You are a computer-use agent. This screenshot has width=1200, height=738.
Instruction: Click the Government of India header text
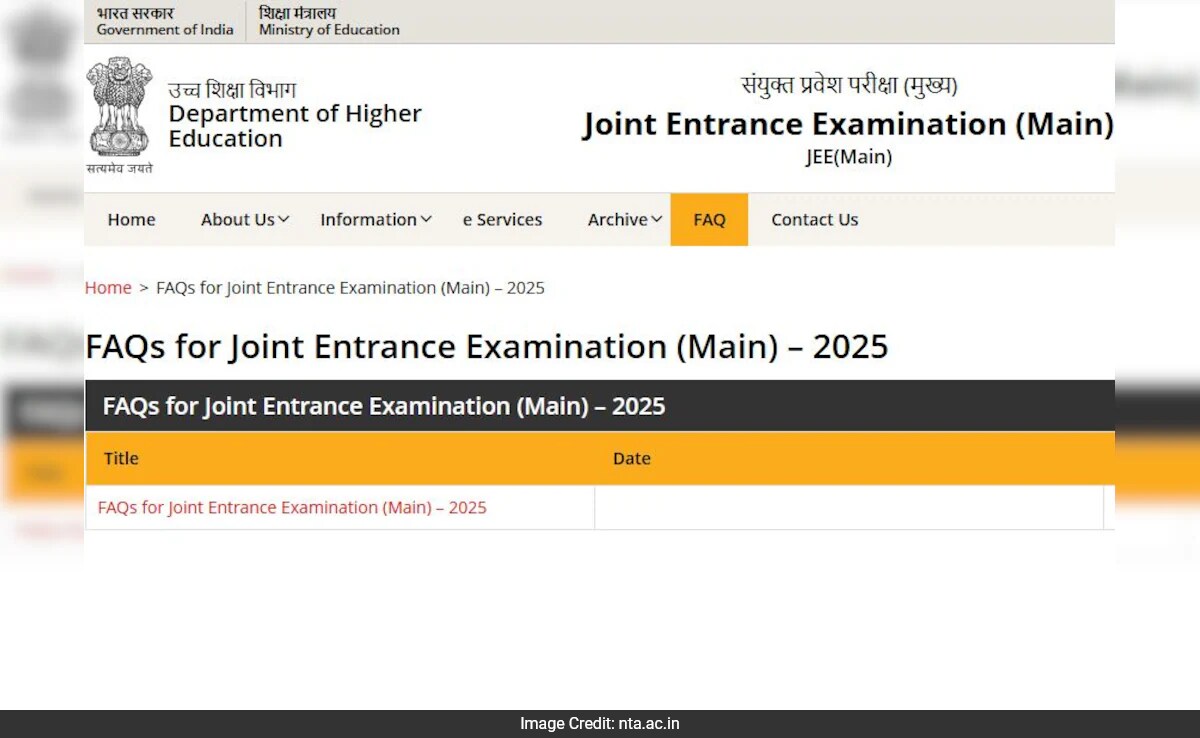[163, 30]
